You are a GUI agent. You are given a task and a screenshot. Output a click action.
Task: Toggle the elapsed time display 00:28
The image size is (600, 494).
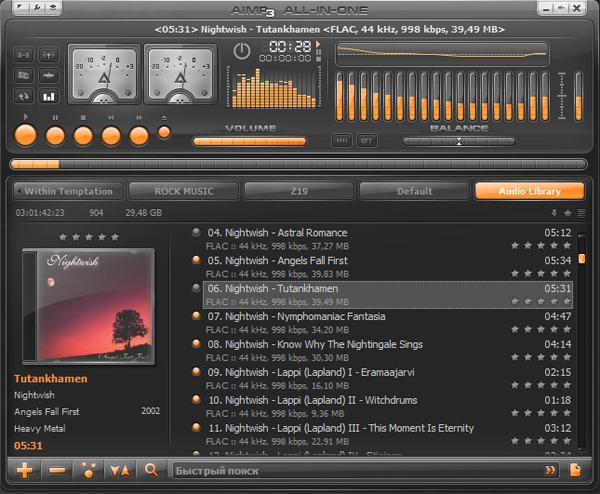point(290,47)
